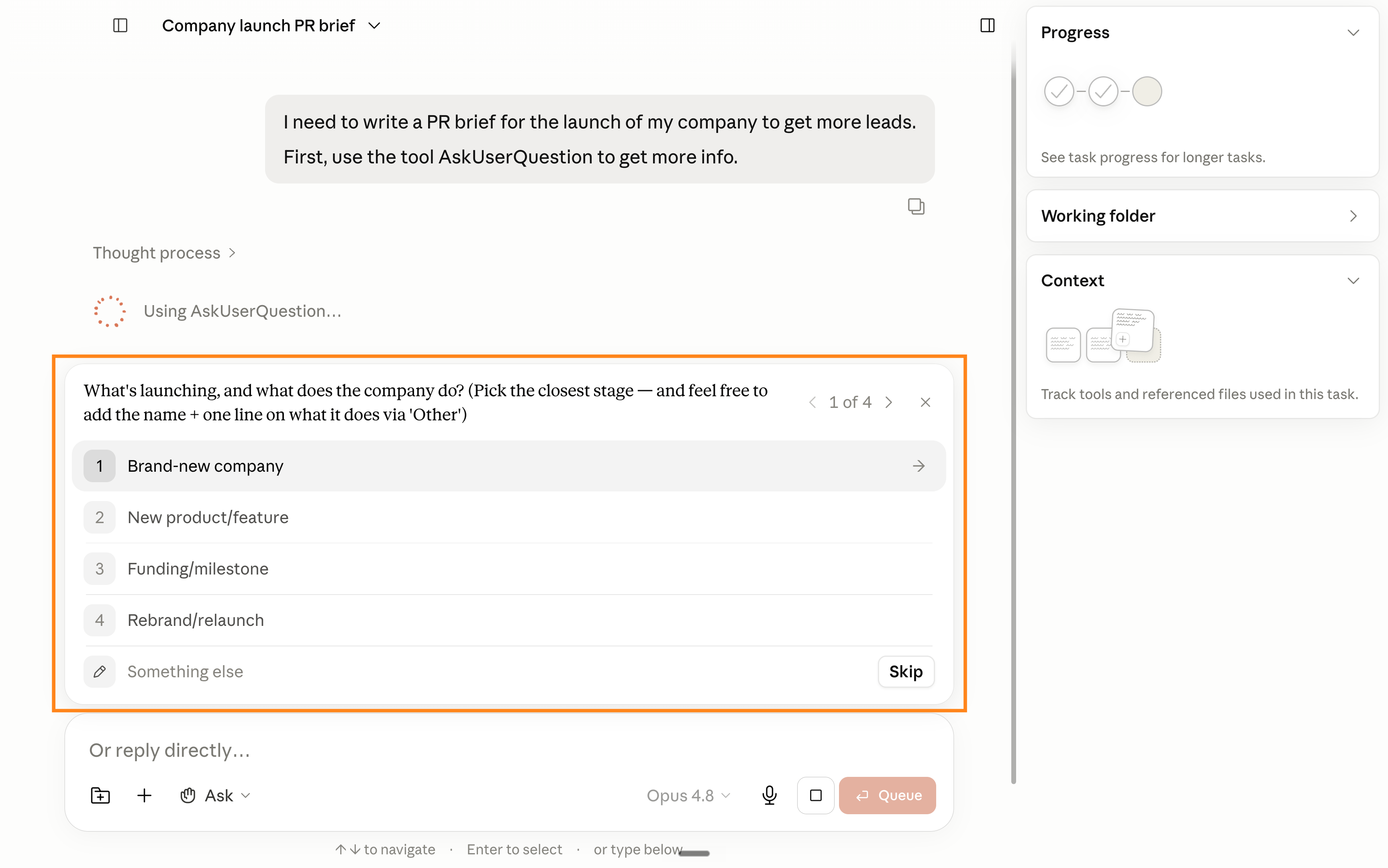Select option Brand-new company

pos(509,466)
